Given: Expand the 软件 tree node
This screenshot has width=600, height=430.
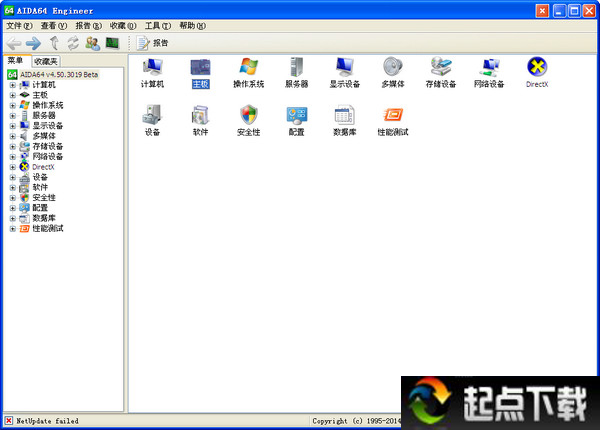Looking at the screenshot, I should [13, 188].
